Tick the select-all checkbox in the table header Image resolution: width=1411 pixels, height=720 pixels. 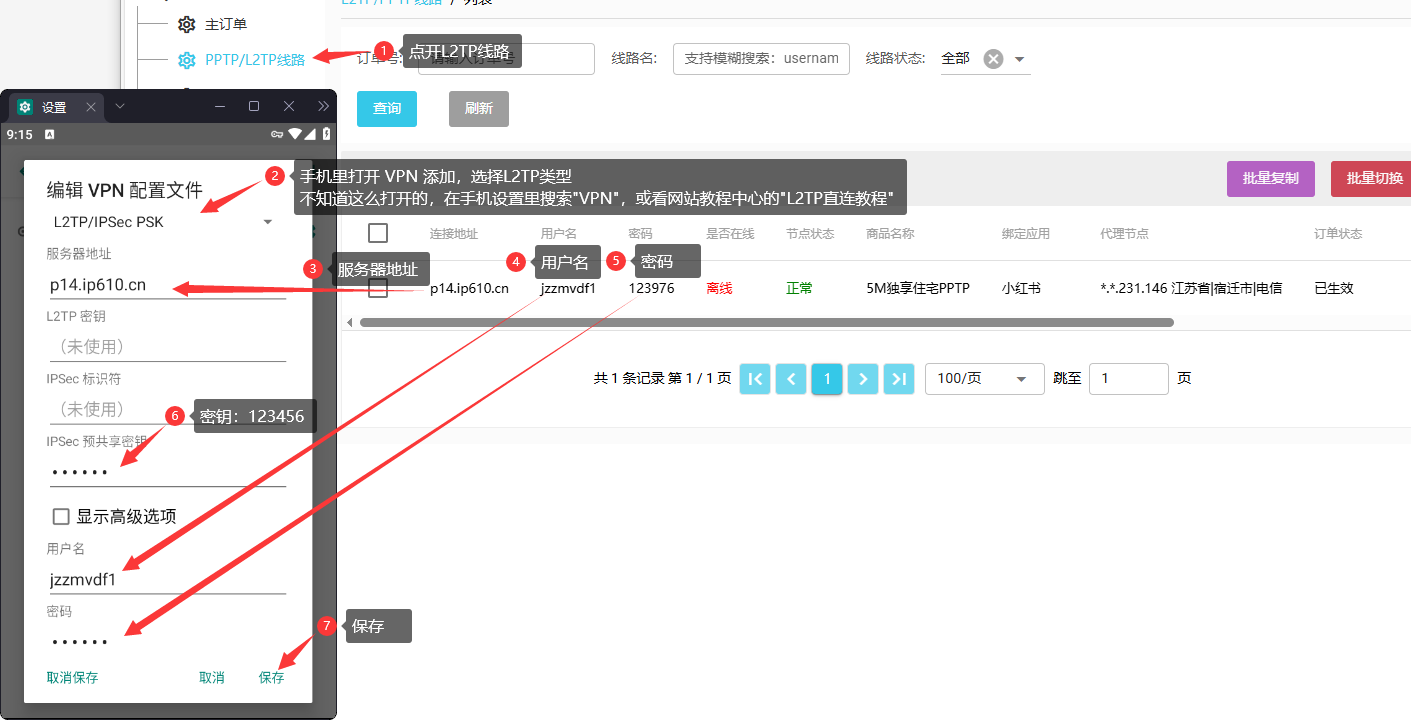pos(378,233)
